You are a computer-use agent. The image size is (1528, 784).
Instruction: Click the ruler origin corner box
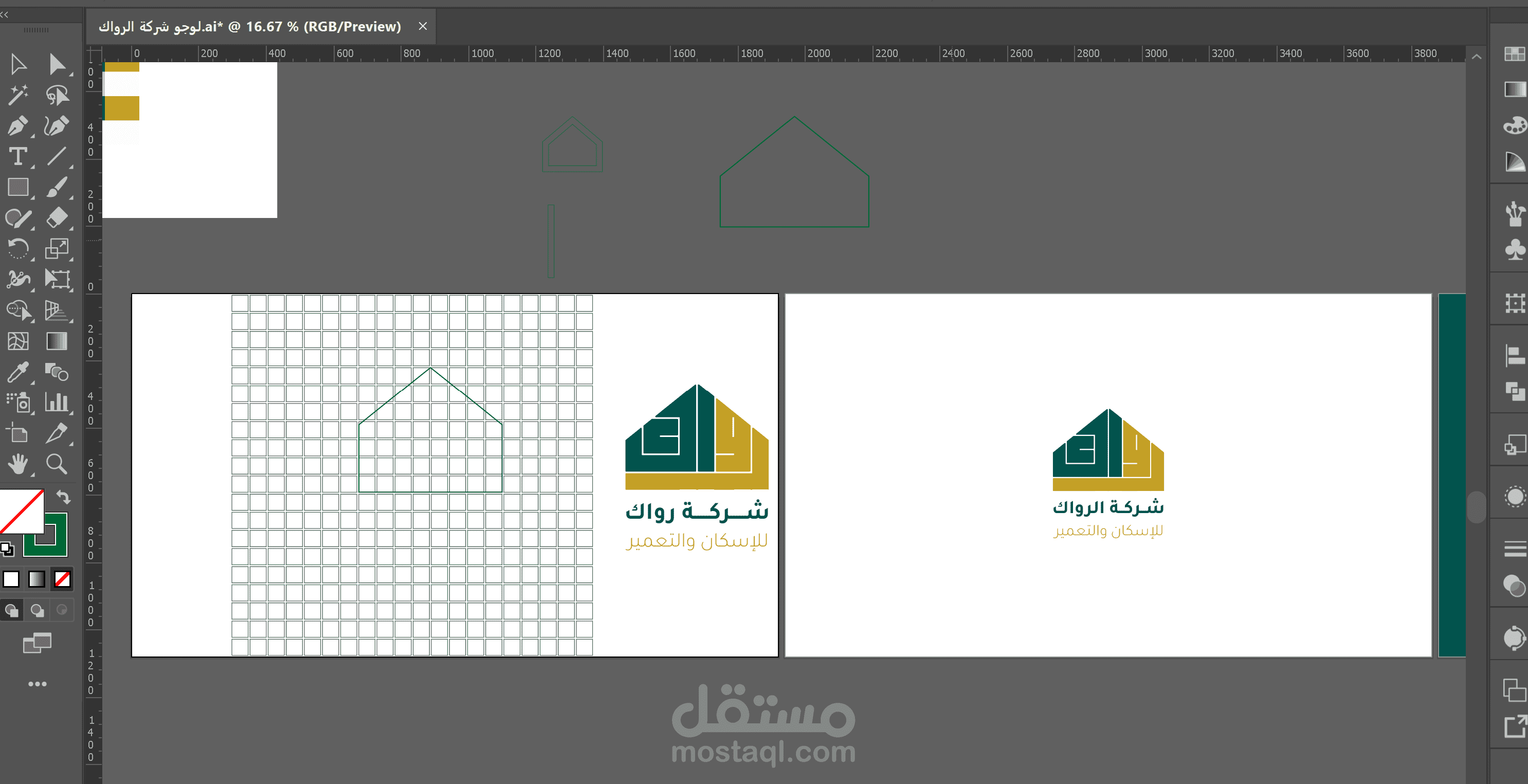coord(93,53)
